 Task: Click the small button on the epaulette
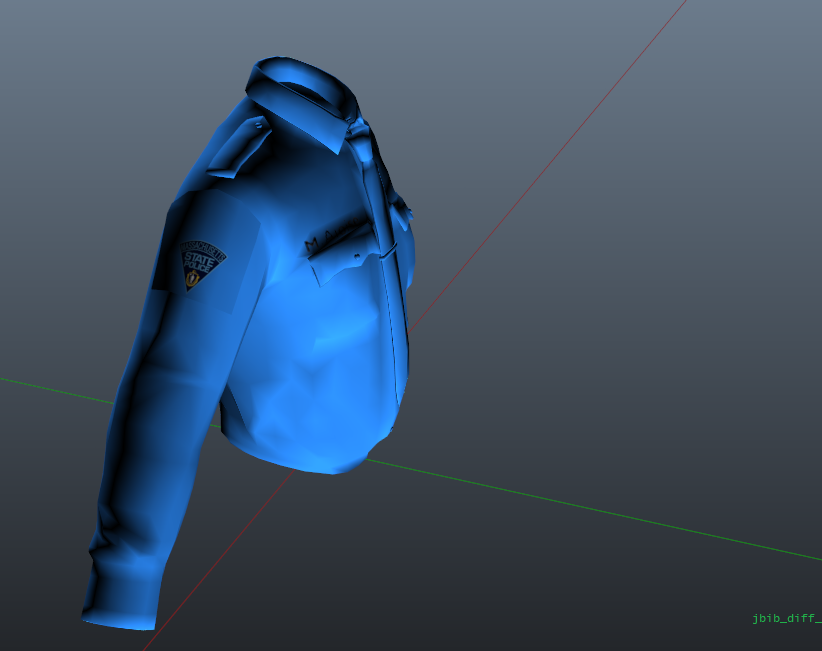pos(260,125)
